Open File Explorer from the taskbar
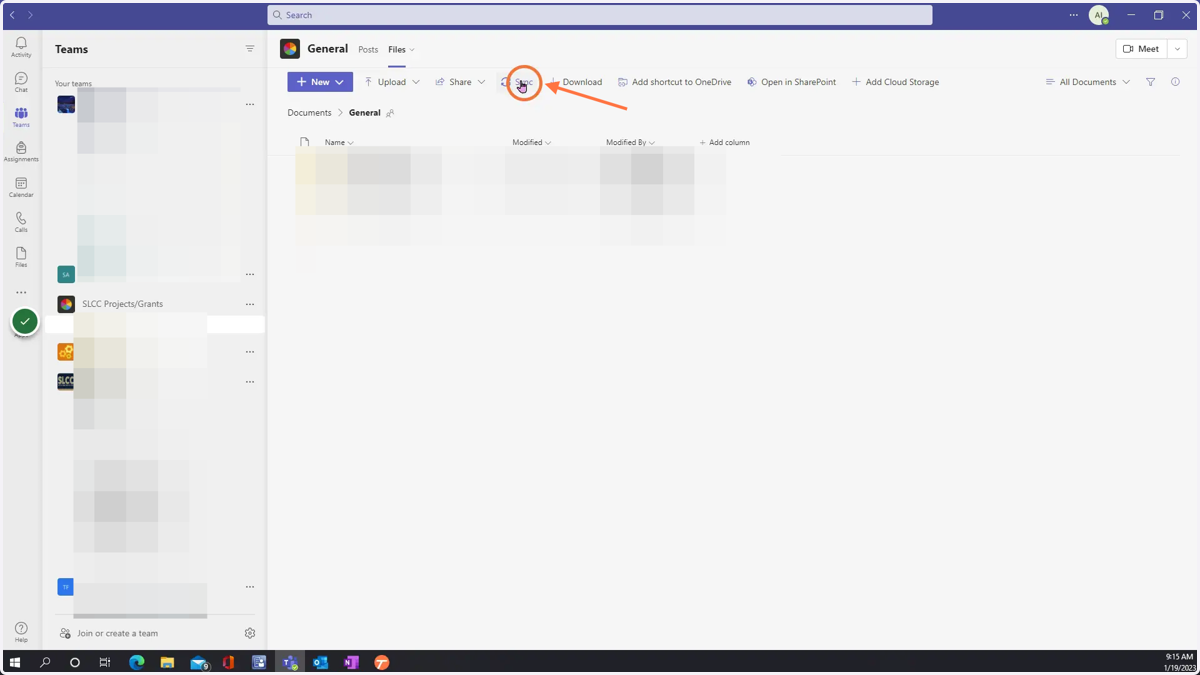 click(167, 662)
